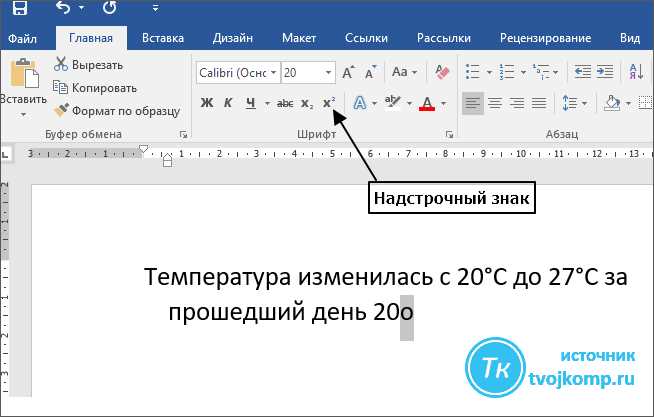The height and width of the screenshot is (417, 654).
Task: Clear all formatting with eraser icon
Action: (x=437, y=73)
